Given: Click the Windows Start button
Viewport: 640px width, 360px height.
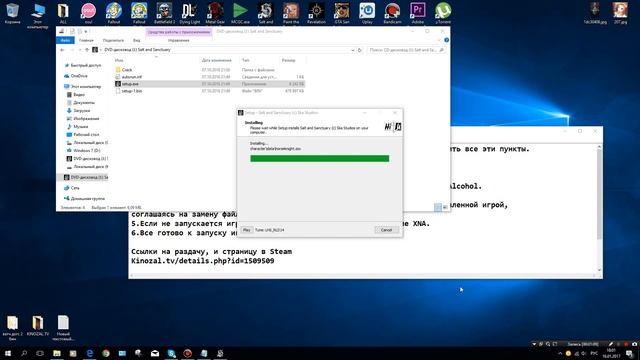Looking at the screenshot, I should [8, 353].
